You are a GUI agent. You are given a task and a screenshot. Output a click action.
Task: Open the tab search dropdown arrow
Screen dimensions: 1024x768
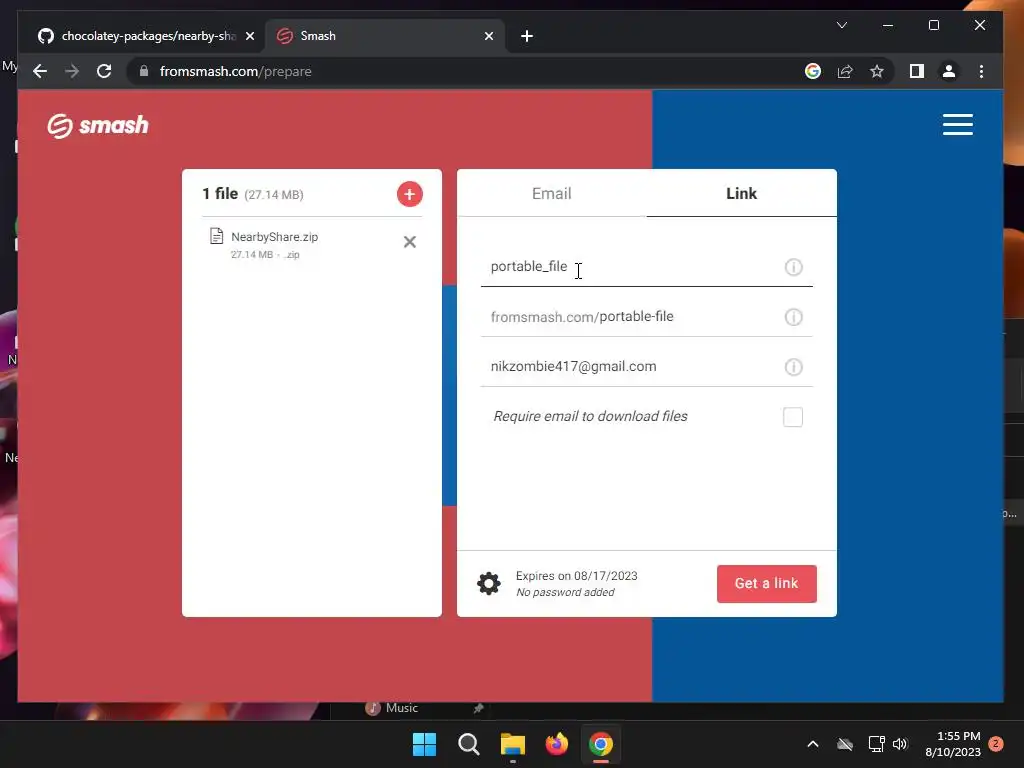pyautogui.click(x=842, y=25)
